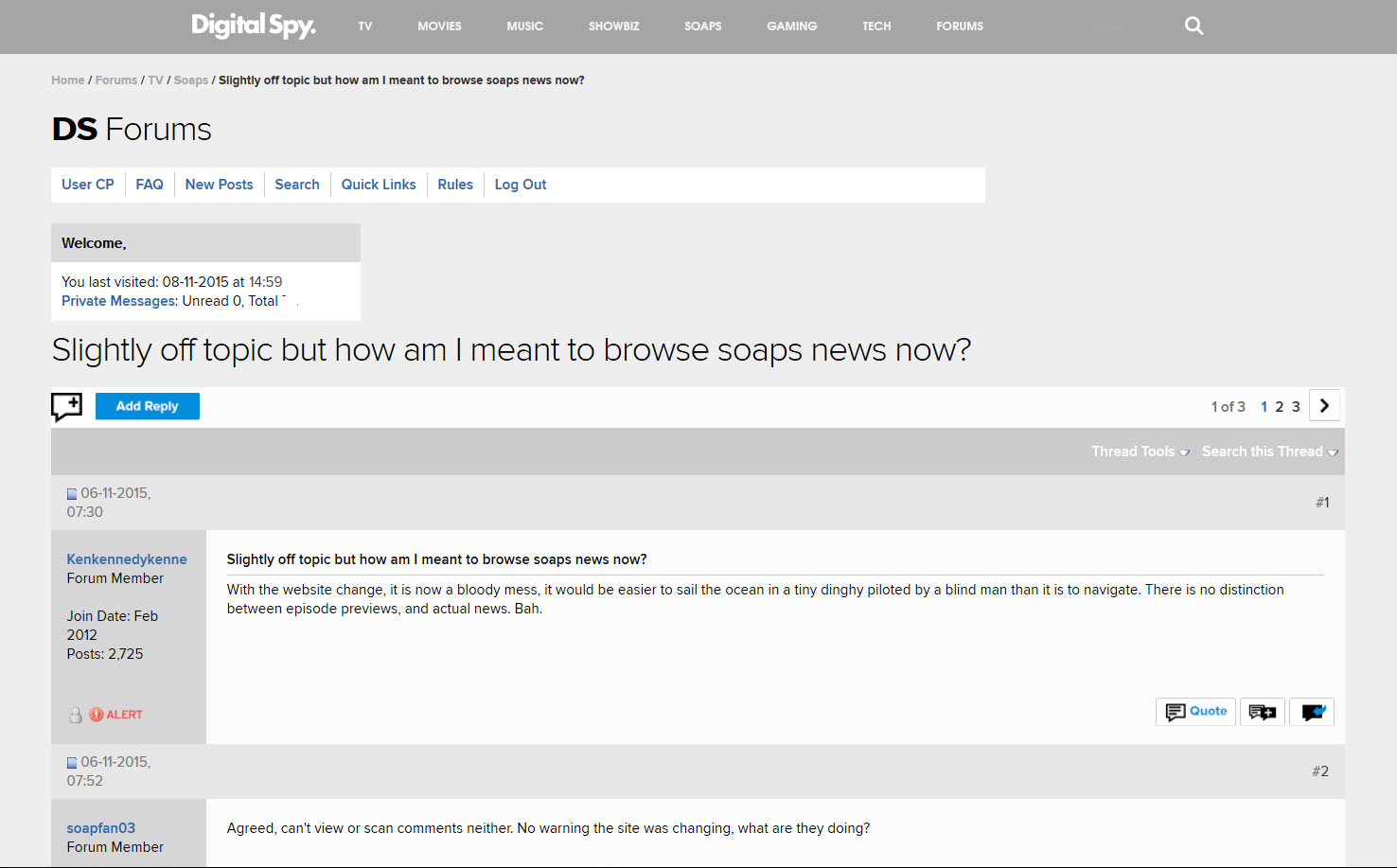Click the Add Reply button
Image resolution: width=1397 pixels, height=868 pixels.
(x=147, y=406)
